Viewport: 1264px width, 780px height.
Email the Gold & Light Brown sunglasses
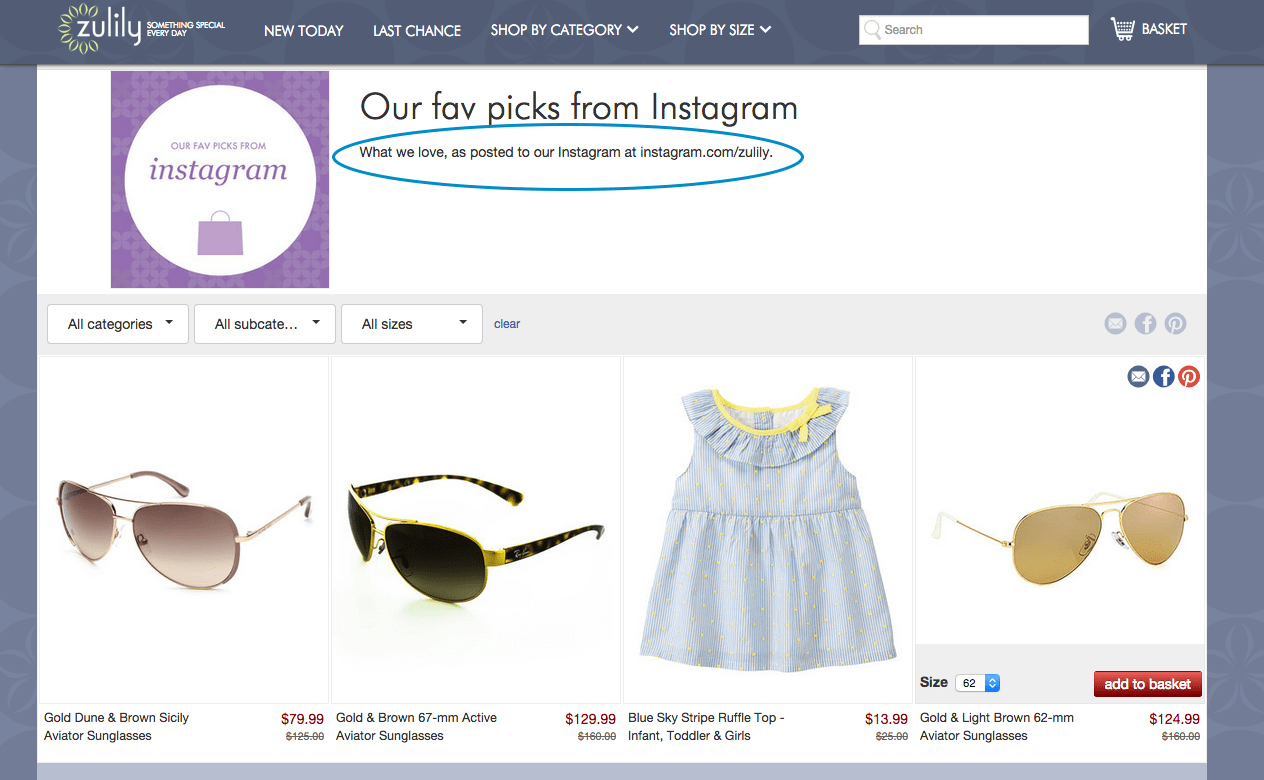[1138, 376]
